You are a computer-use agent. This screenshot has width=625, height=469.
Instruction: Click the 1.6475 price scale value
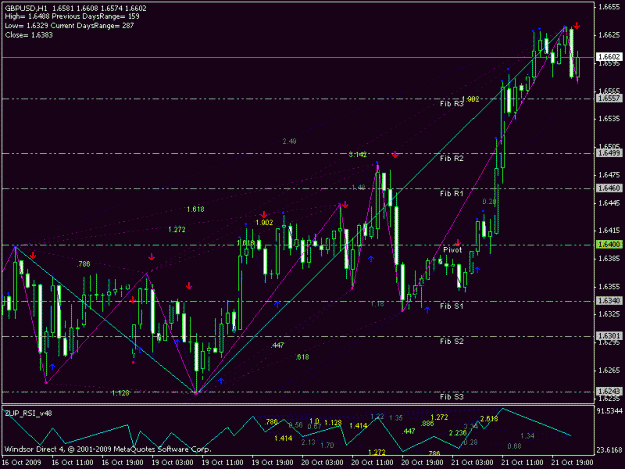(x=609, y=175)
